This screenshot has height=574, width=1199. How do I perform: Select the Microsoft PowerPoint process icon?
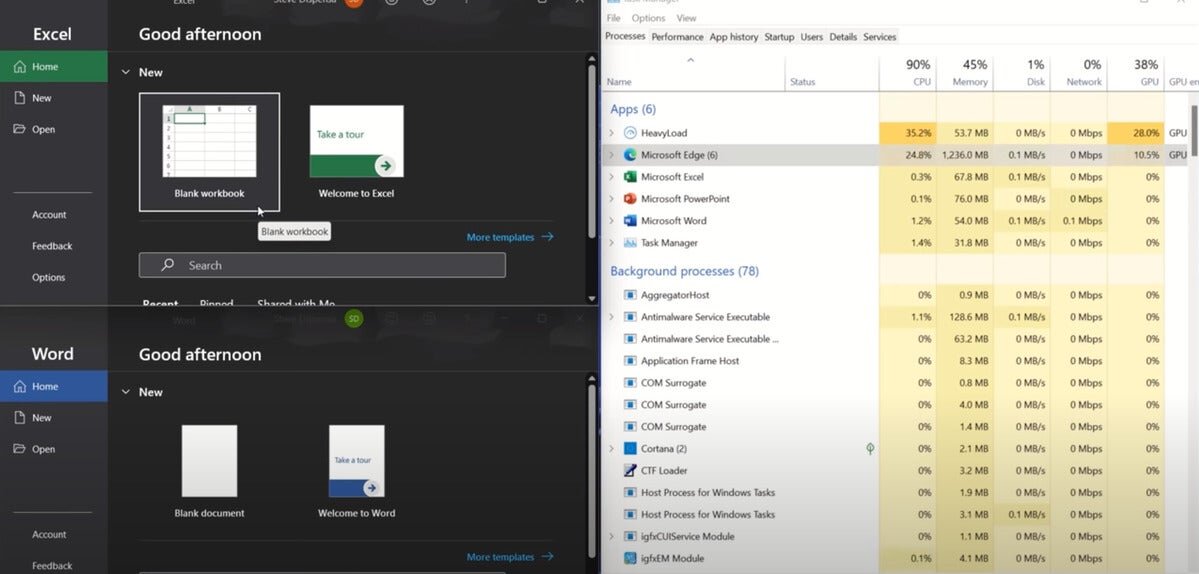(x=630, y=199)
